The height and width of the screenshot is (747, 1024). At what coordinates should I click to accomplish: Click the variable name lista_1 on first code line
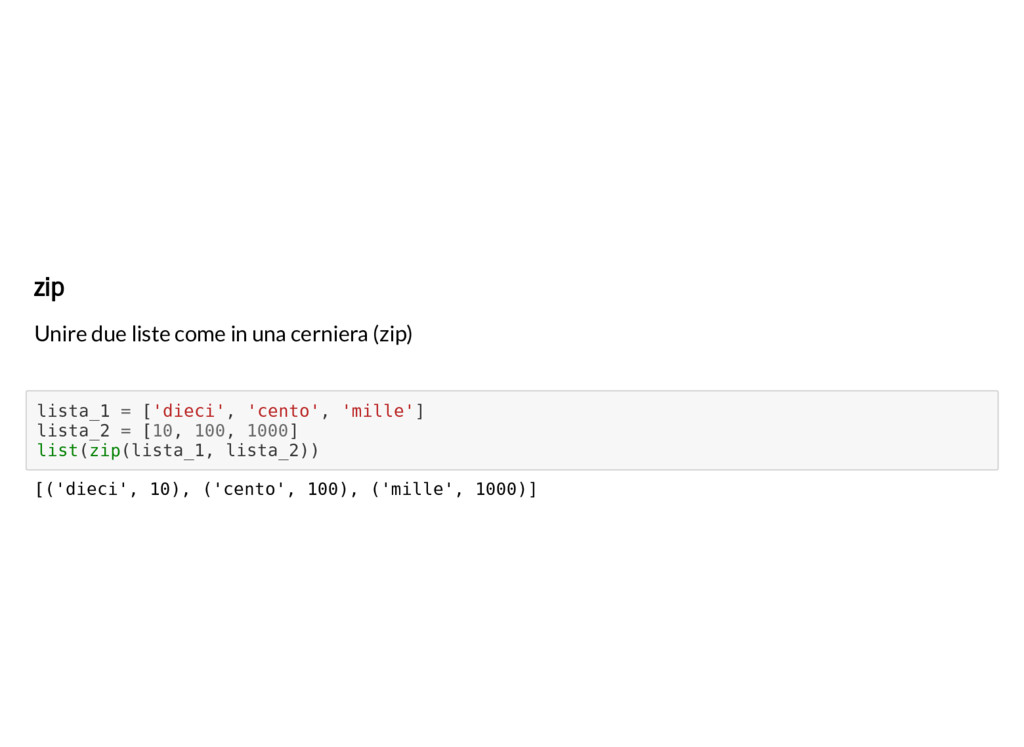click(74, 411)
